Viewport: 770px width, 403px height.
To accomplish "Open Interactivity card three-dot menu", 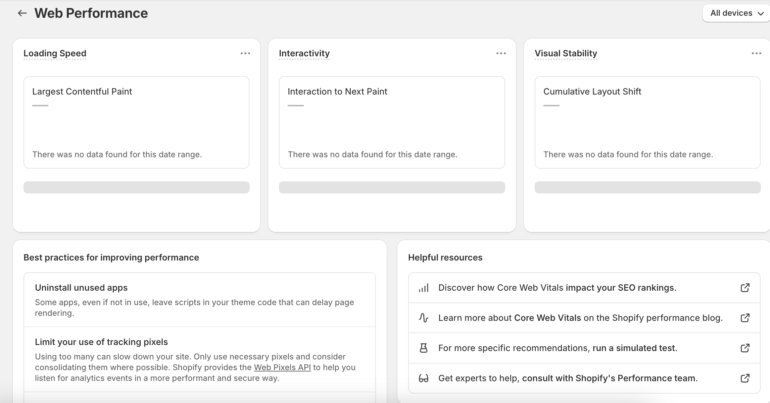I will (x=501, y=54).
